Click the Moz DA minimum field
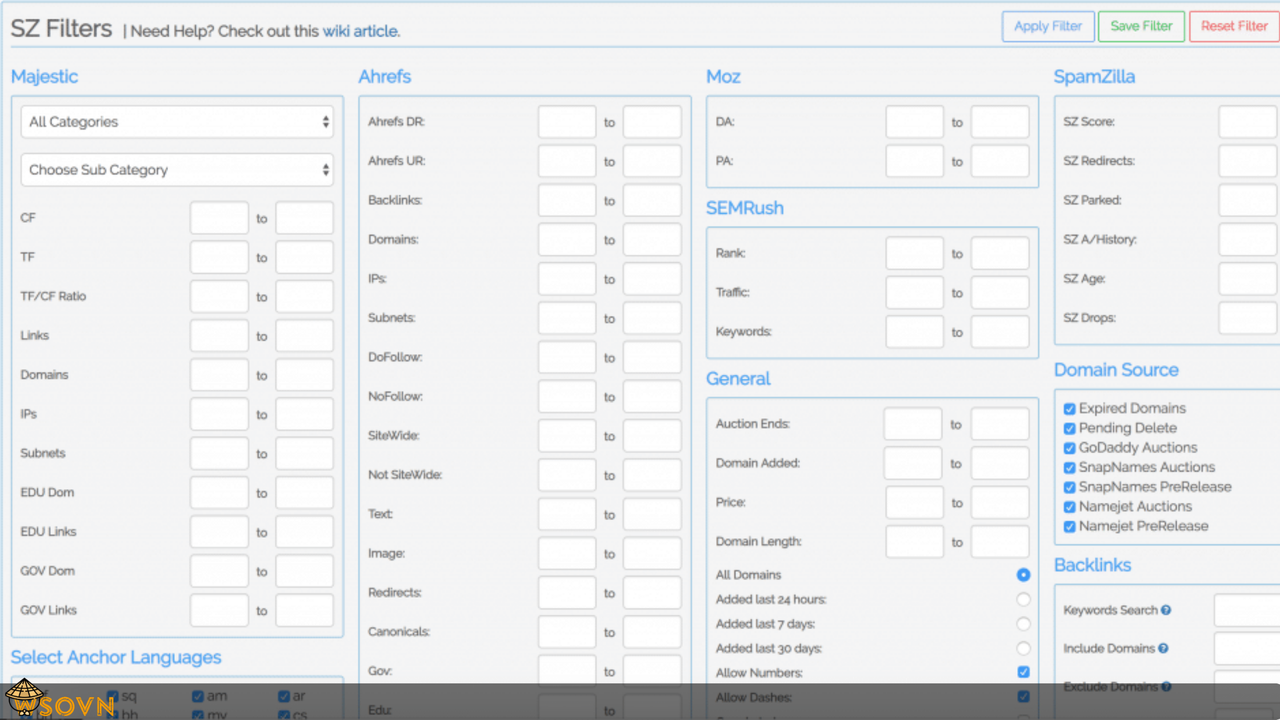Viewport: 1280px width, 720px height. [915, 122]
